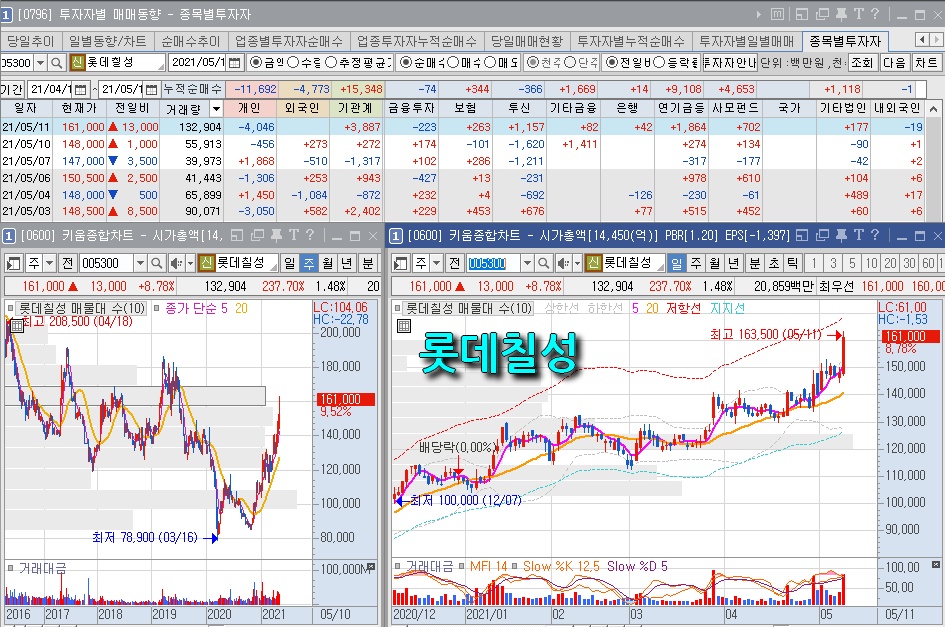Viewport: 945px width, 627px height.
Task: Open the calendar for date 2021/05/1
Action: [x=234, y=63]
